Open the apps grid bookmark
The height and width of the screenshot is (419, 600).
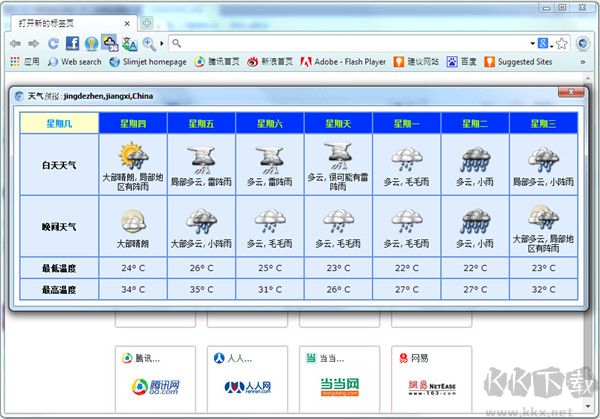[25, 62]
